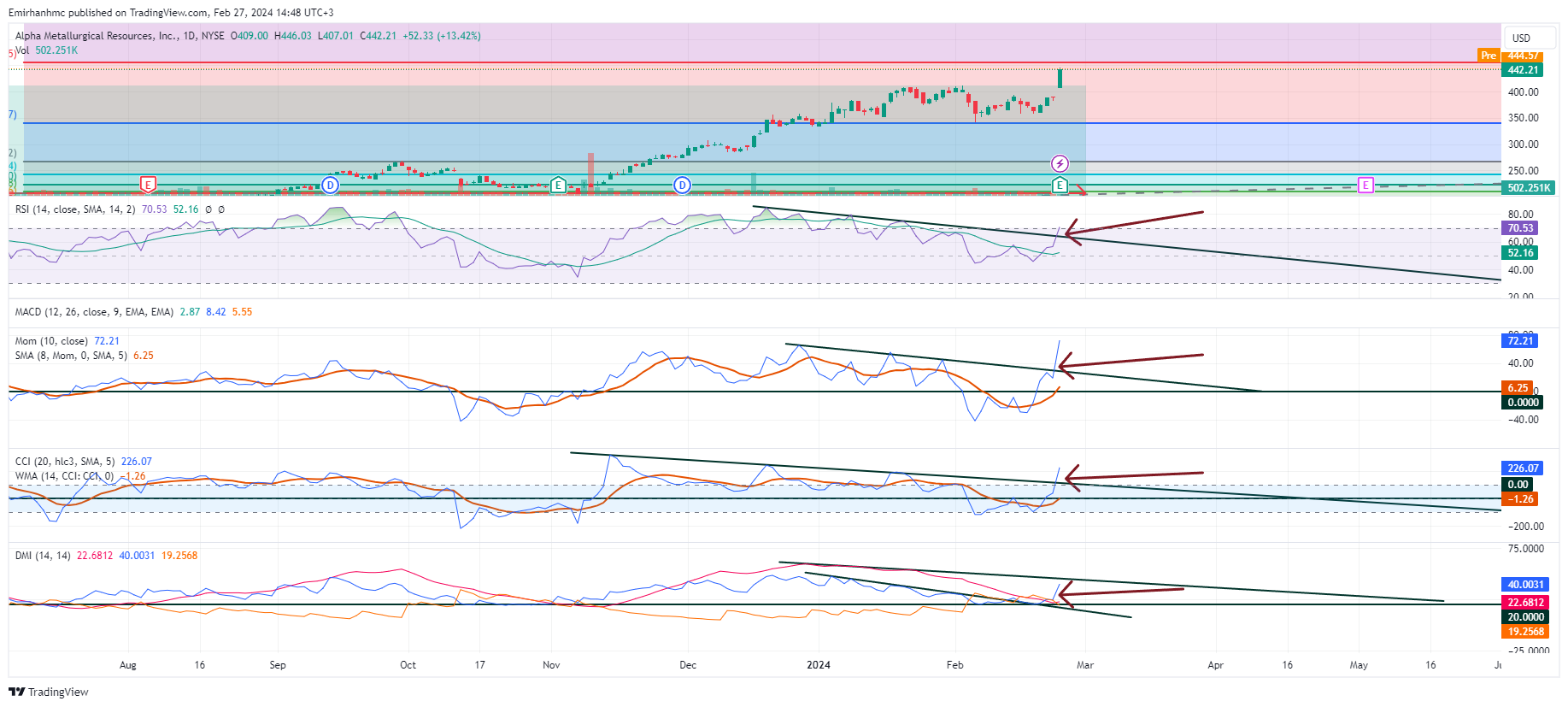
Task: Open the blue dividend D marker near September
Action: [331, 185]
